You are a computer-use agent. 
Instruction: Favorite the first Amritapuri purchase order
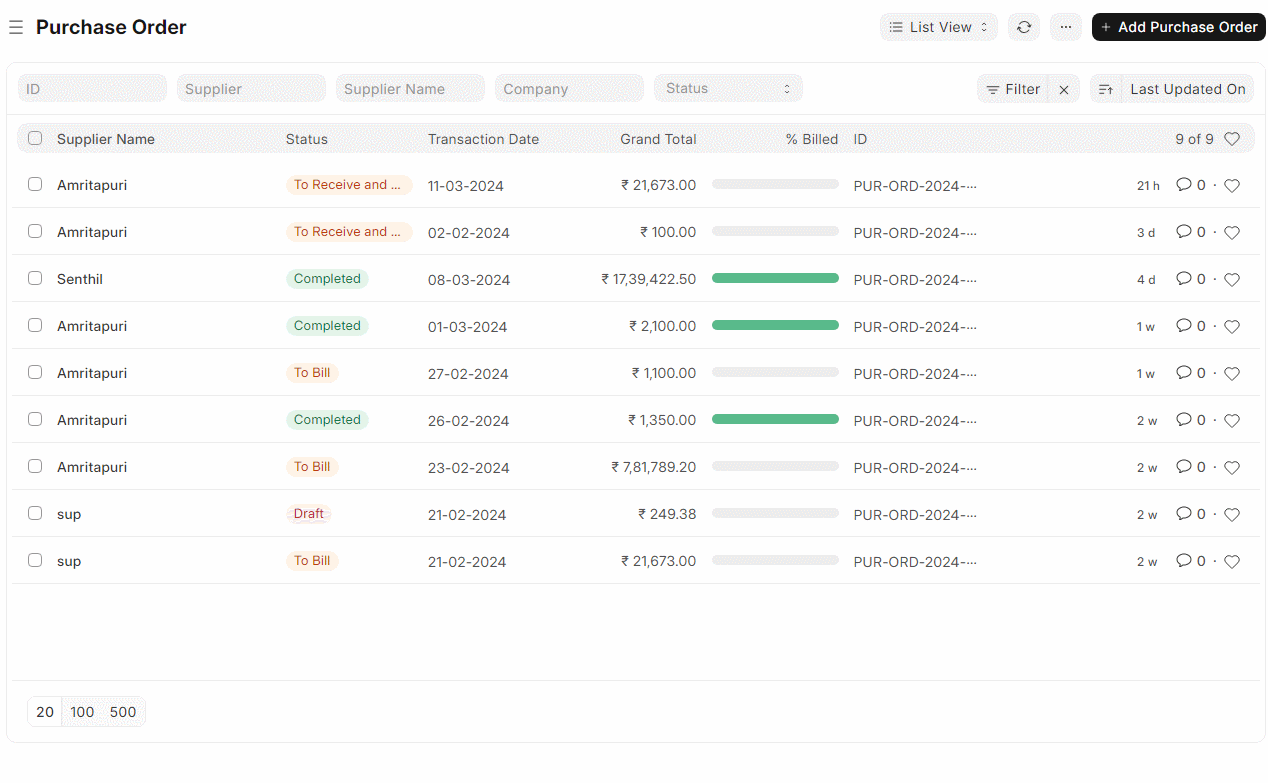click(1231, 185)
